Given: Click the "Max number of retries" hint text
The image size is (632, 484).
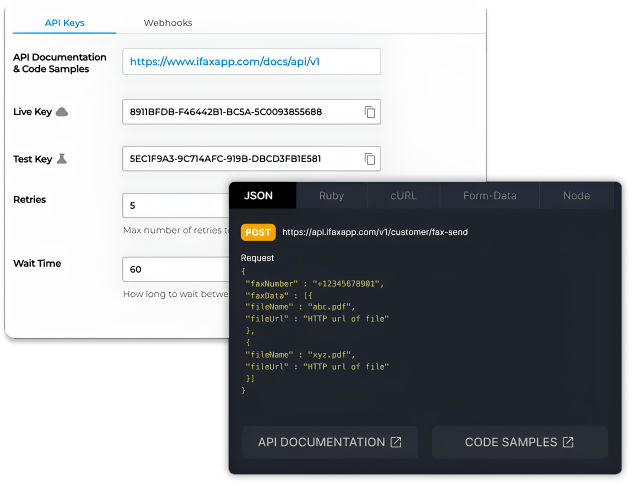Looking at the screenshot, I should [x=176, y=230].
